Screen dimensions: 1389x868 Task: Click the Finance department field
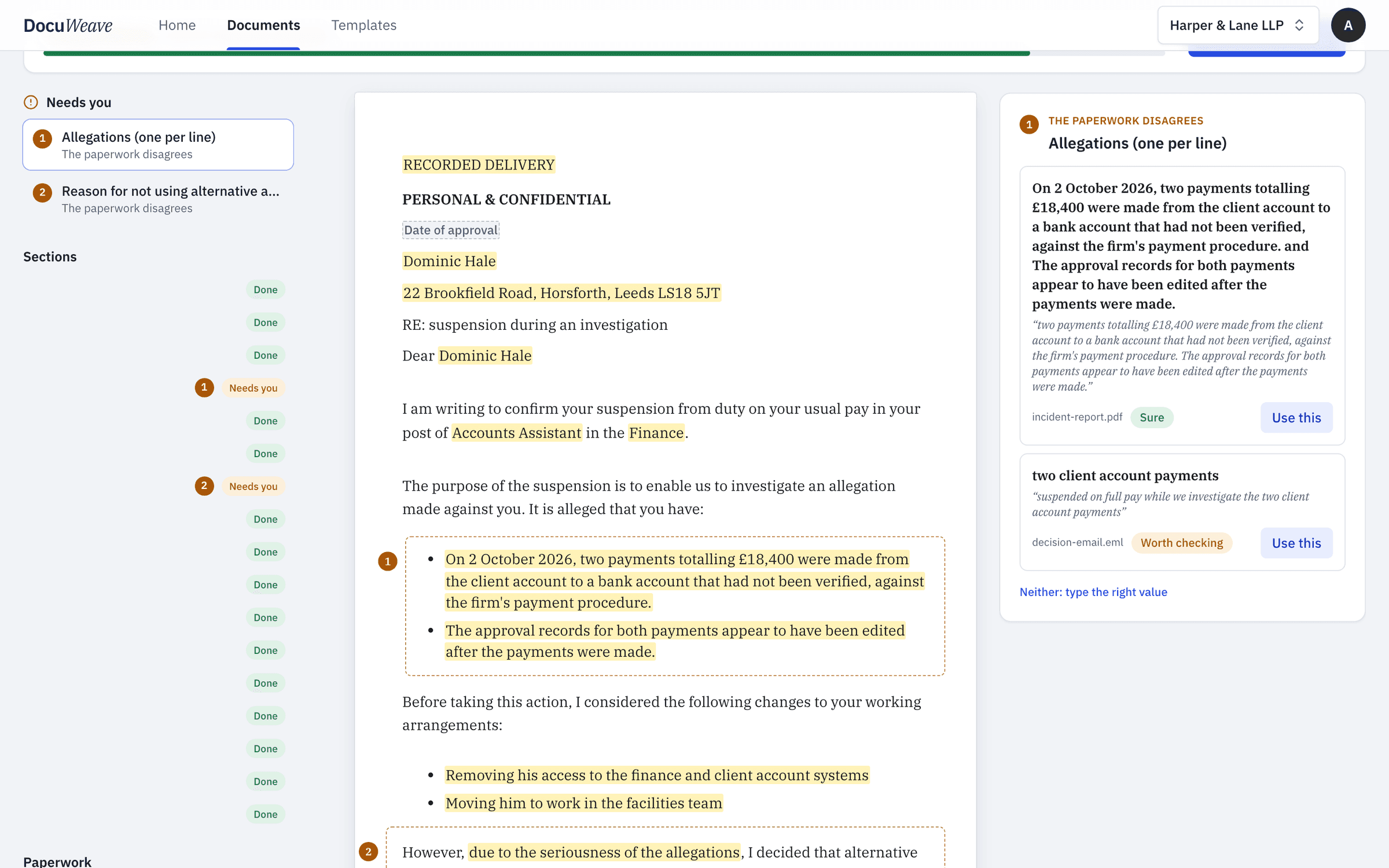coord(656,433)
